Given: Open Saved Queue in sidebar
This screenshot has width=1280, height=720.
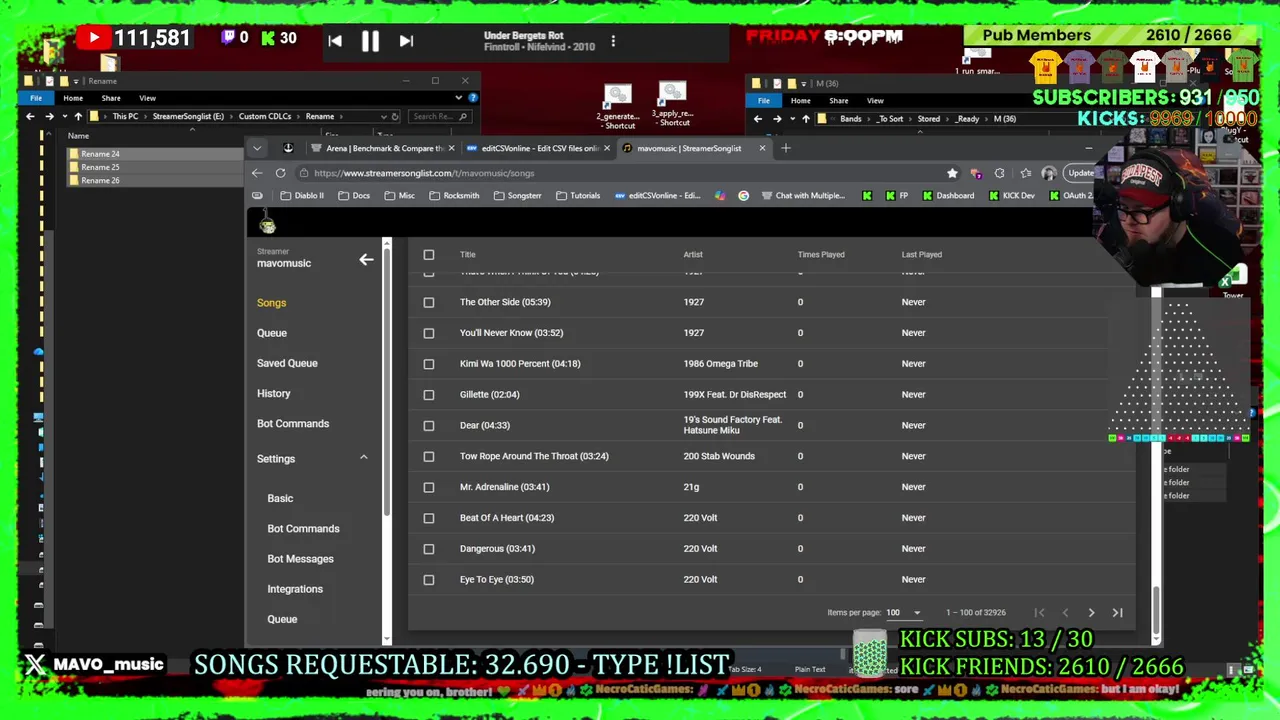Looking at the screenshot, I should click(287, 363).
